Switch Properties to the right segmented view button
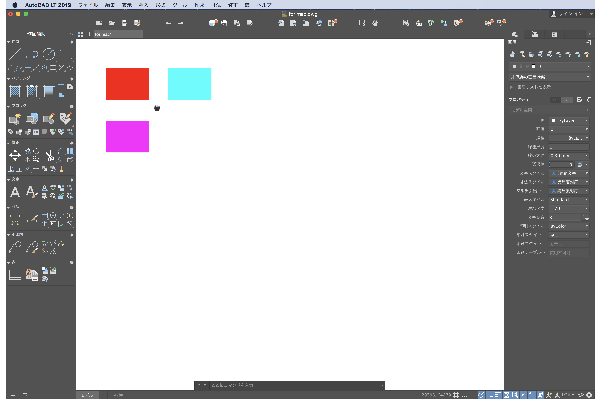Image resolution: width=600 pixels, height=399 pixels. pos(567,99)
